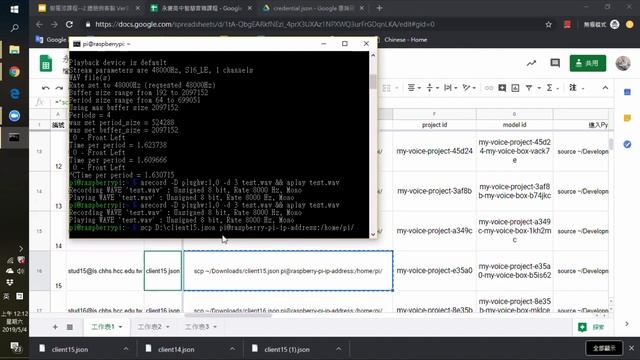Viewport: 640px width, 360px height.
Task: Expand the filter views dropdown arrow
Action: click(539, 88)
